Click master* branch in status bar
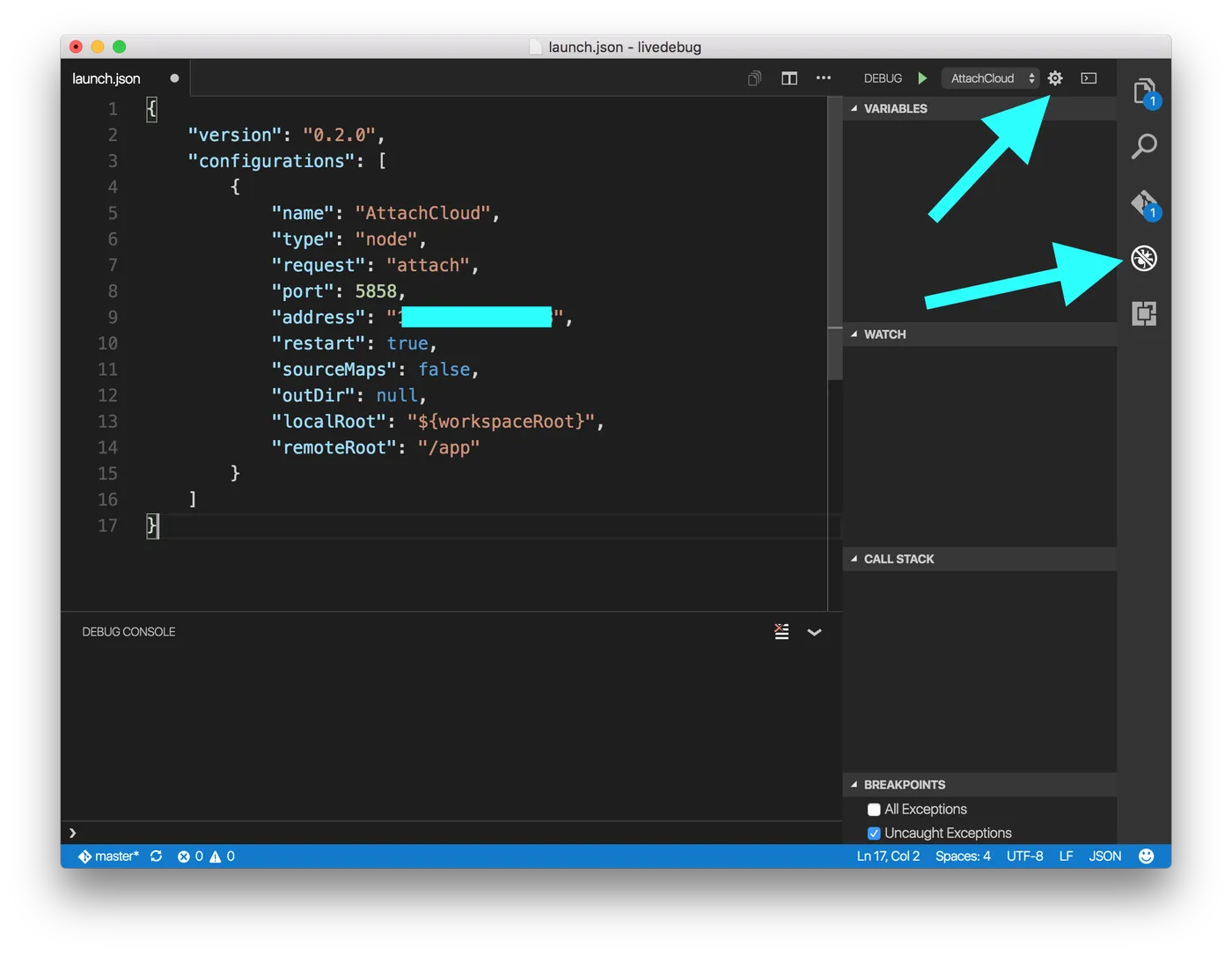The width and height of the screenshot is (1232, 955). point(109,856)
